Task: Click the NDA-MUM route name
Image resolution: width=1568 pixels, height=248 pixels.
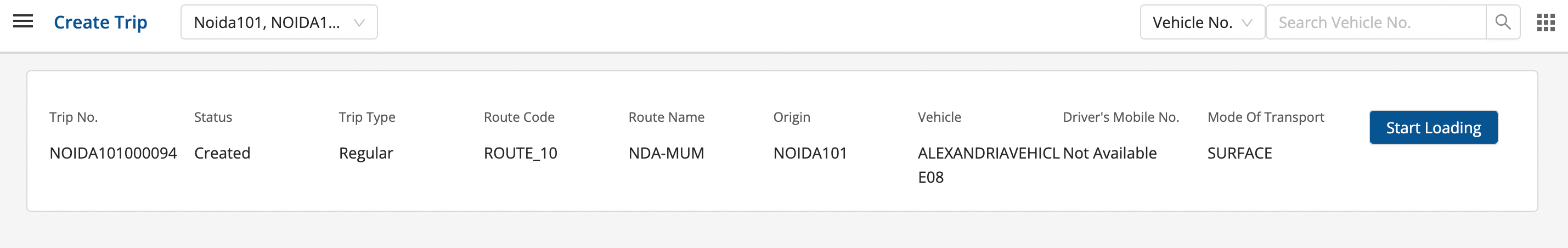Action: coord(666,153)
